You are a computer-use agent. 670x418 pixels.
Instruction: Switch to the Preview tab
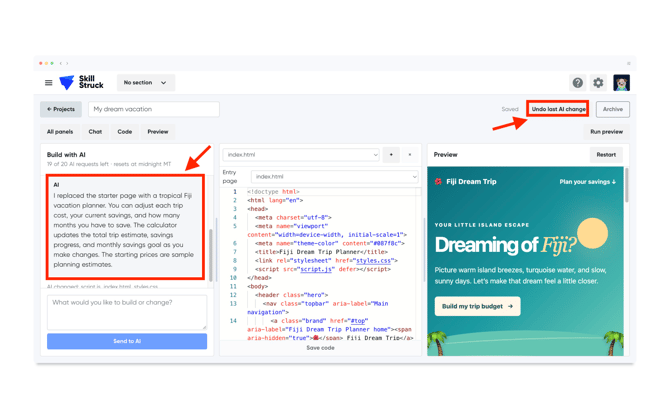[158, 132]
